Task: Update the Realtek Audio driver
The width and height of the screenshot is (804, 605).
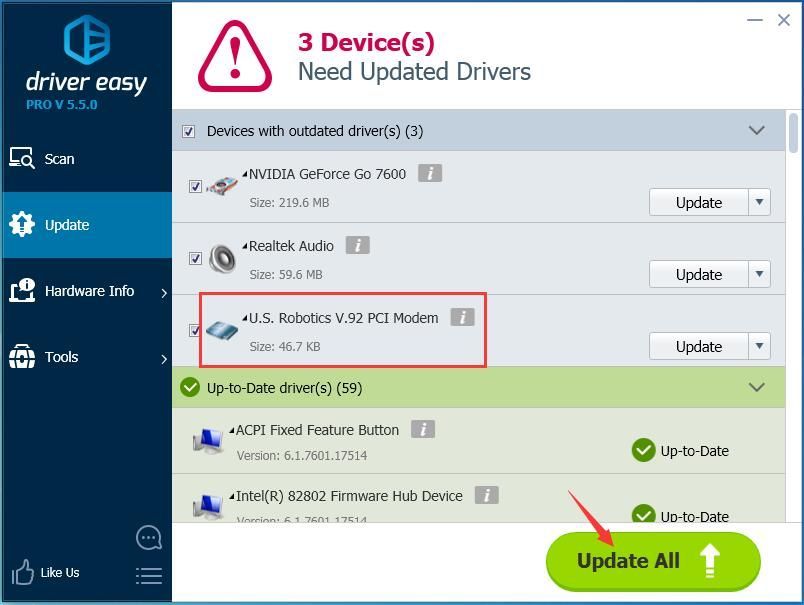Action: click(x=699, y=274)
